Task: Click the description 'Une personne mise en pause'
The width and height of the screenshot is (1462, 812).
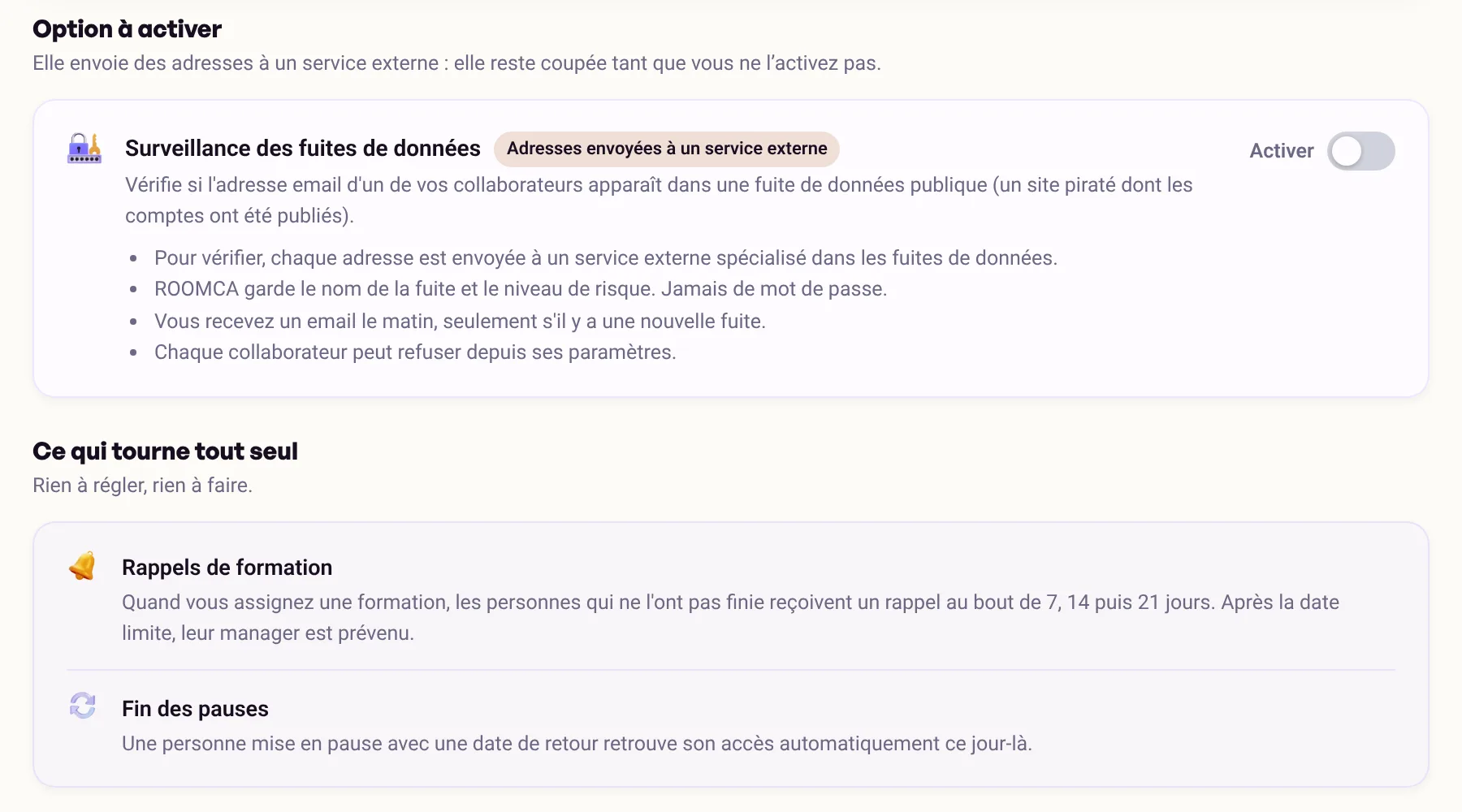Action: point(577,744)
